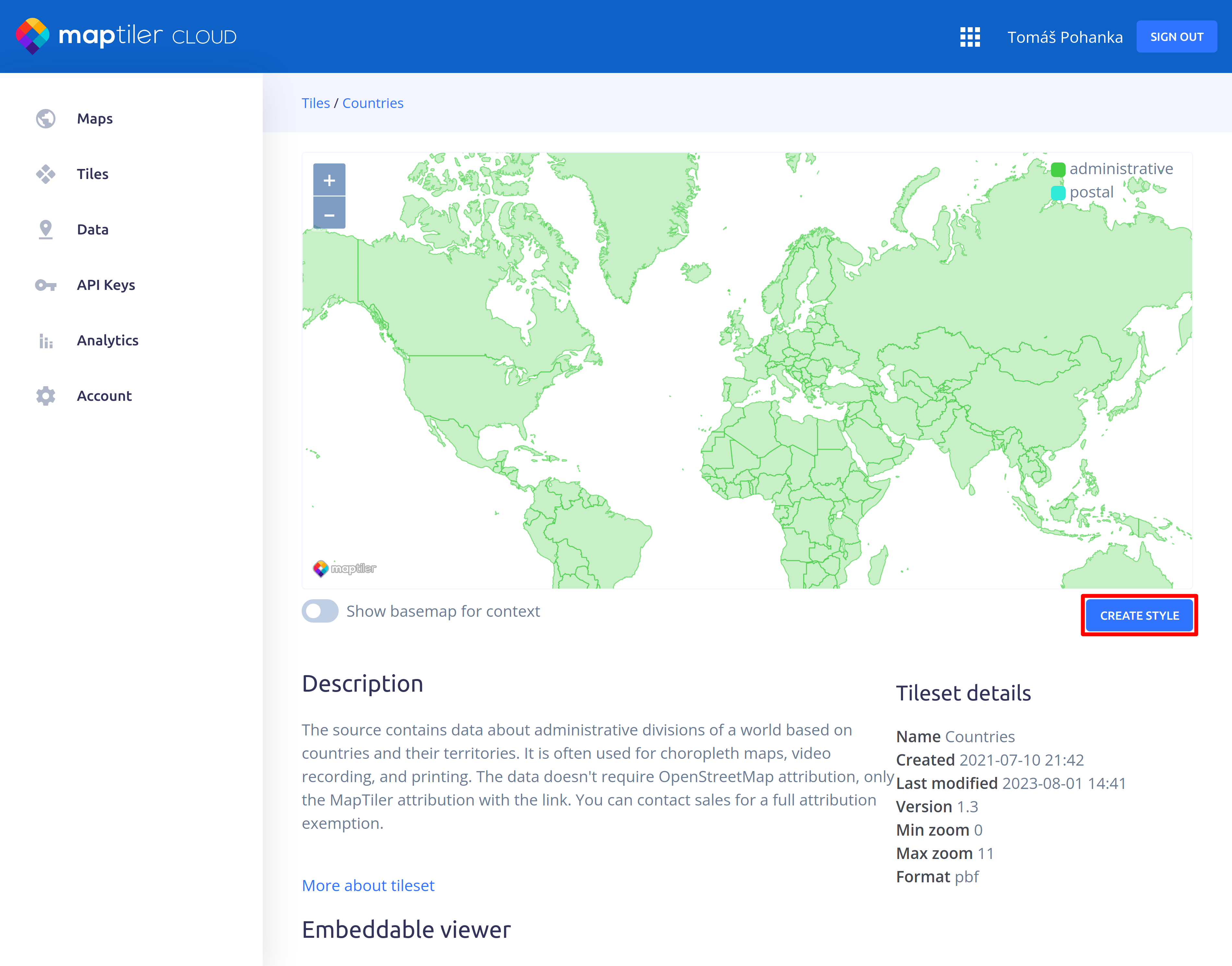Click the Data pin icon in sidebar
Viewport: 1232px width, 966px height.
(x=45, y=230)
